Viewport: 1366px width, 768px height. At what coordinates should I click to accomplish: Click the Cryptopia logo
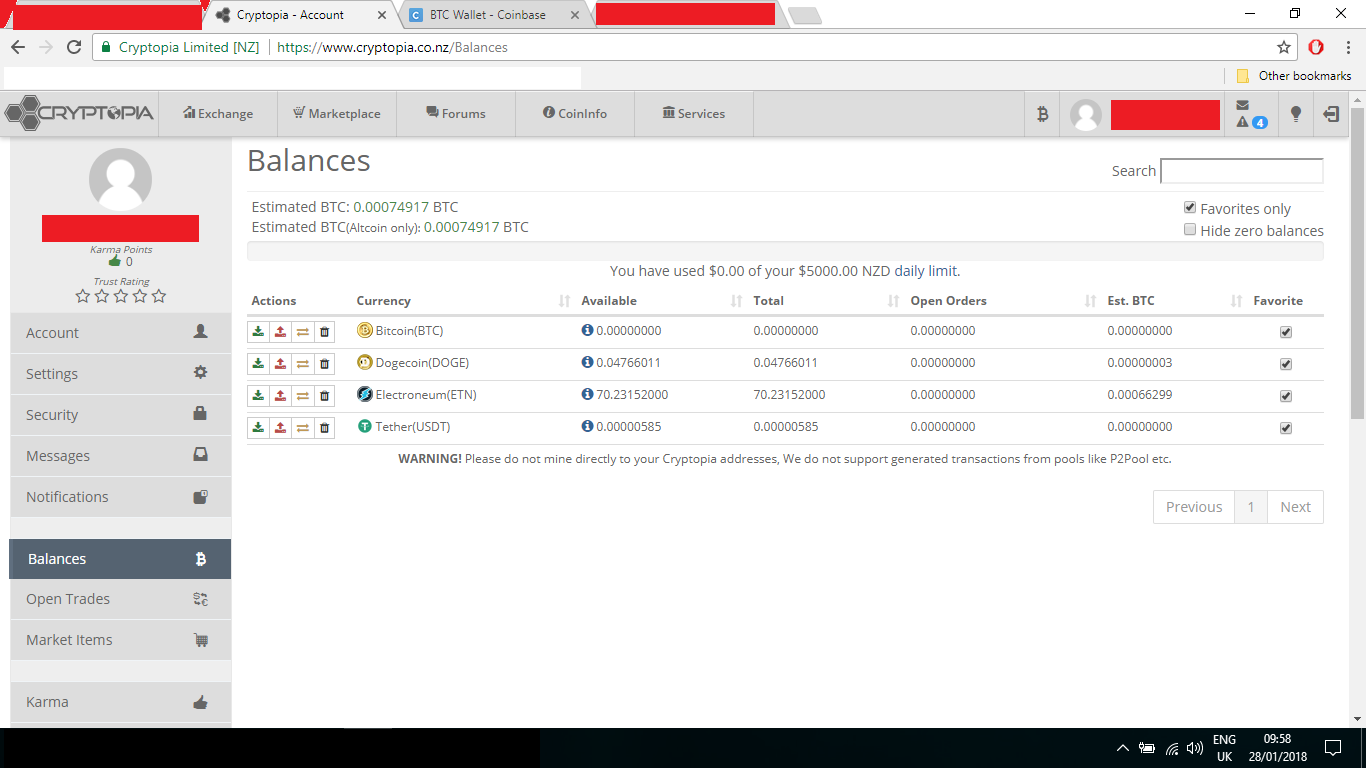[x=80, y=113]
